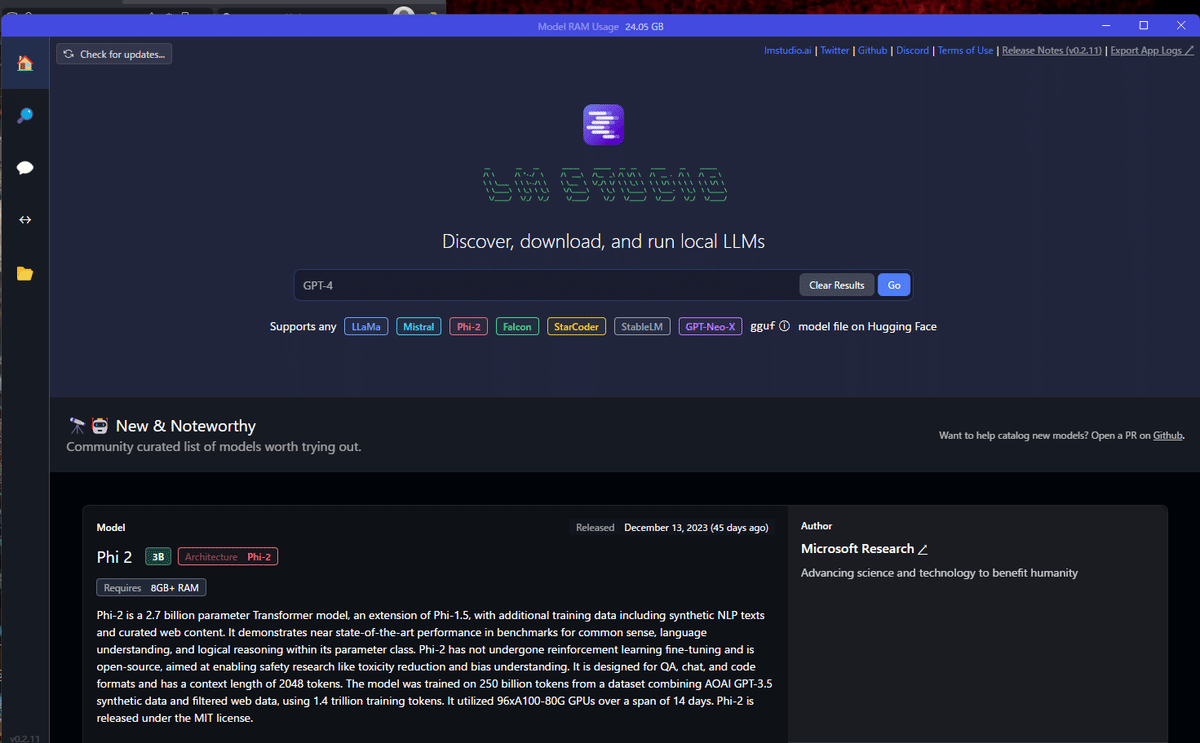Image resolution: width=1200 pixels, height=743 pixels.
Task: Click the gguf info circle icon
Action: (x=784, y=326)
